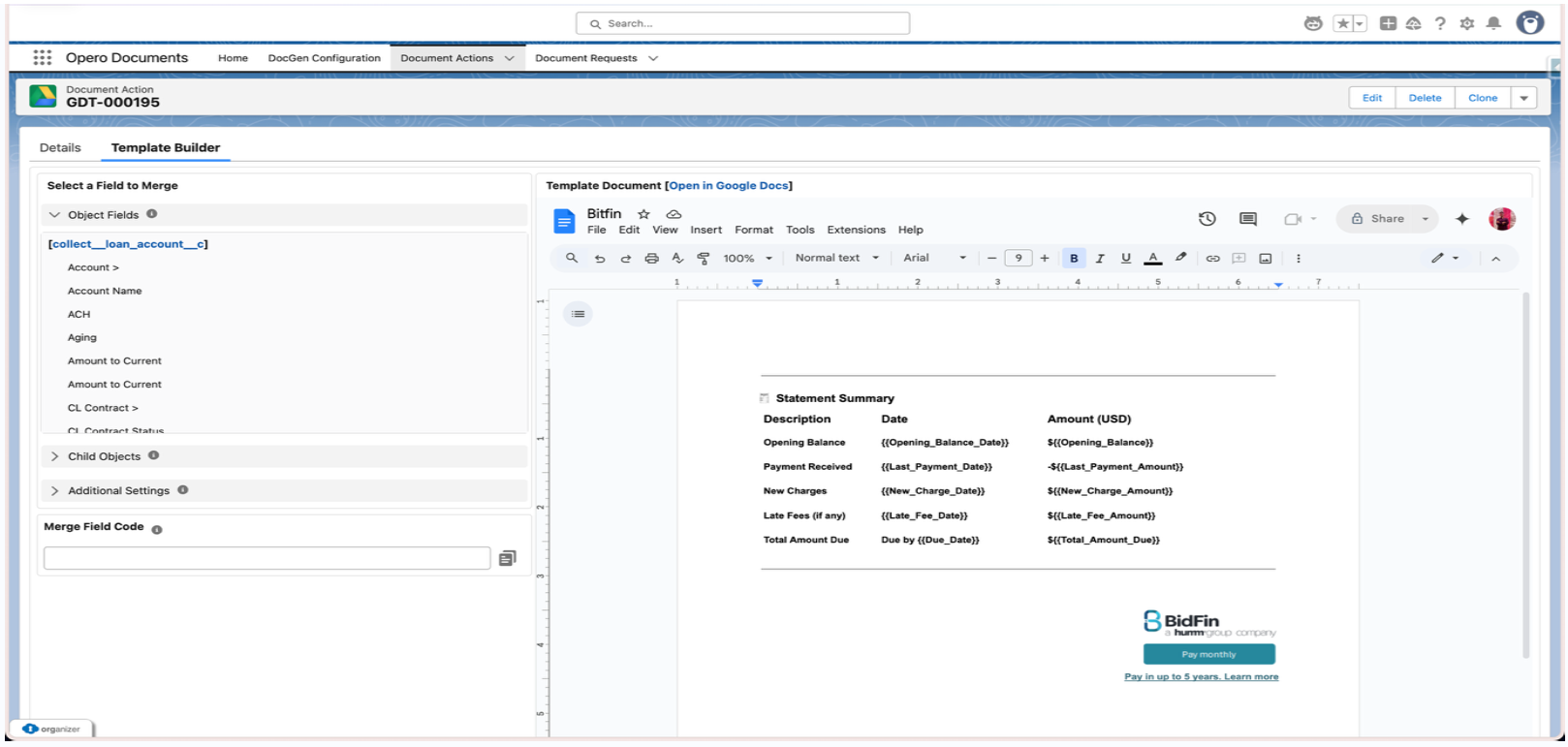Switch to the Details tab
This screenshot has height=747, width=1568.
(60, 148)
